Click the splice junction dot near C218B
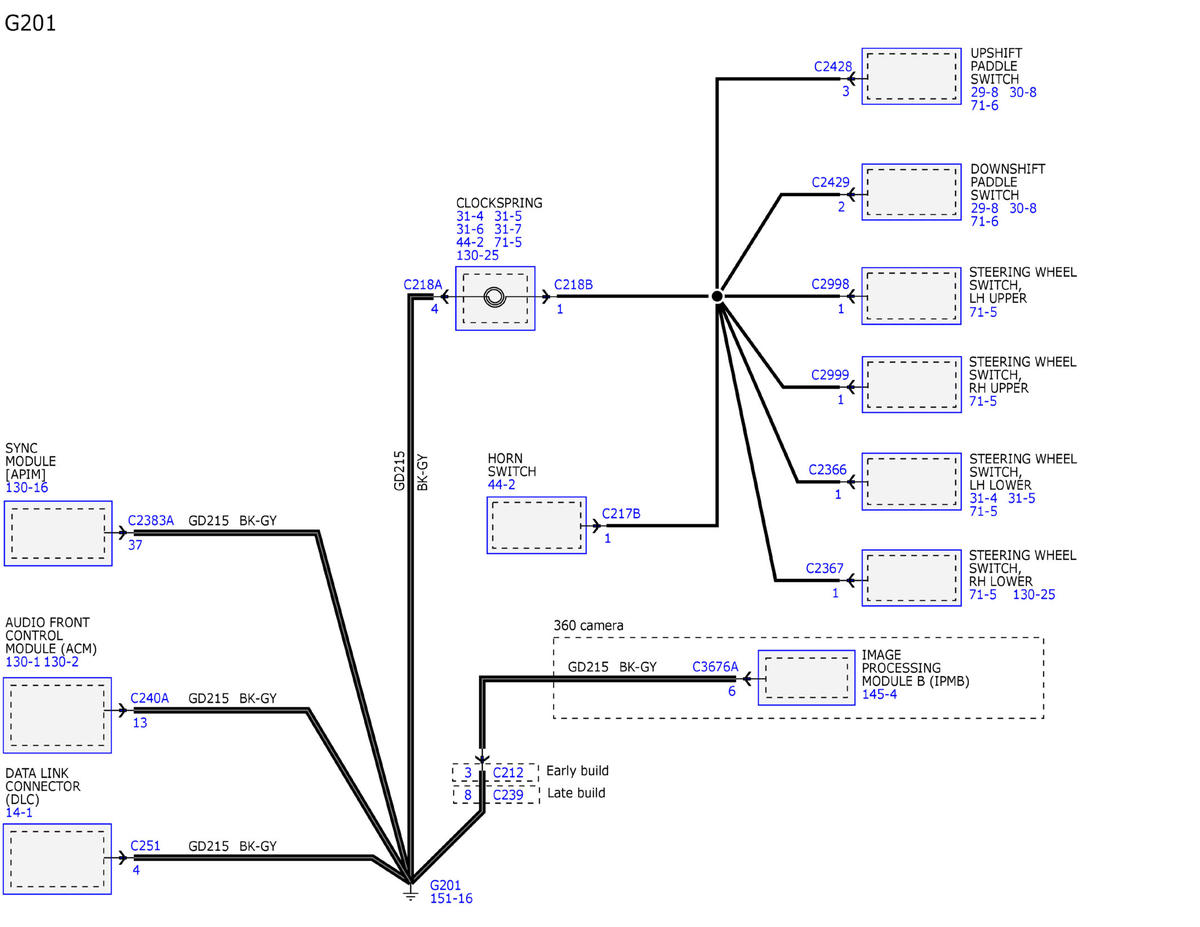The image size is (1200, 927). coord(717,297)
